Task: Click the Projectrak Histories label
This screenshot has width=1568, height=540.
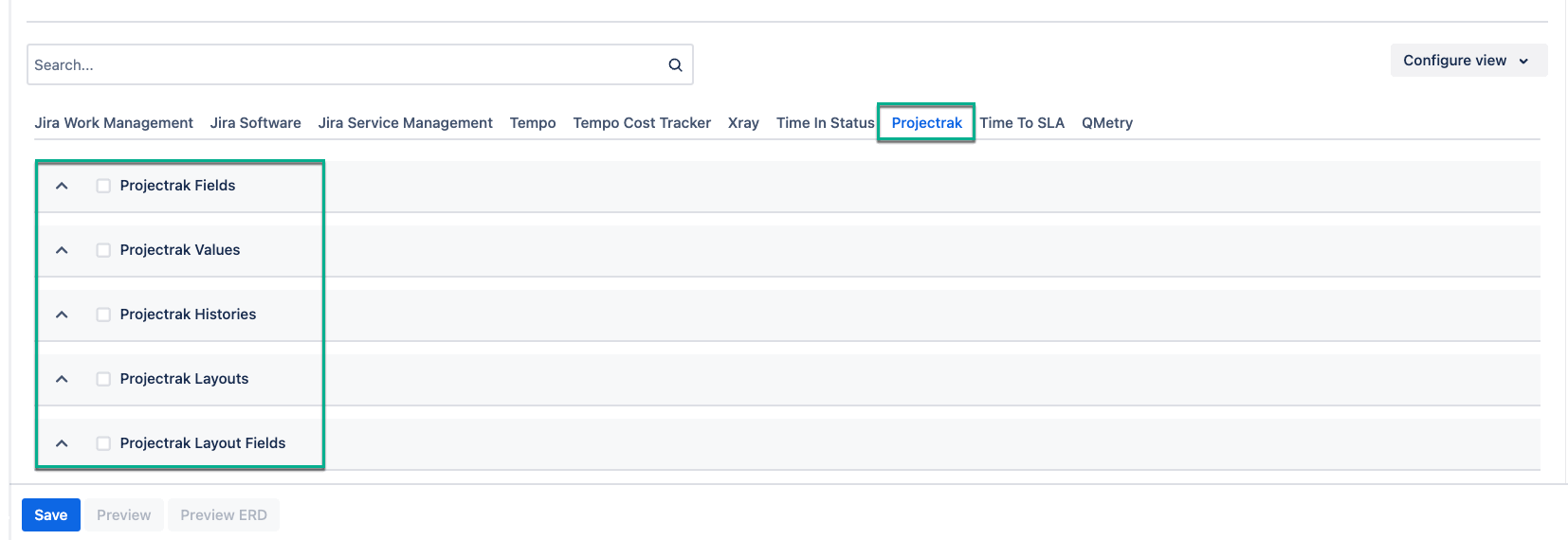Action: pyautogui.click(x=188, y=315)
